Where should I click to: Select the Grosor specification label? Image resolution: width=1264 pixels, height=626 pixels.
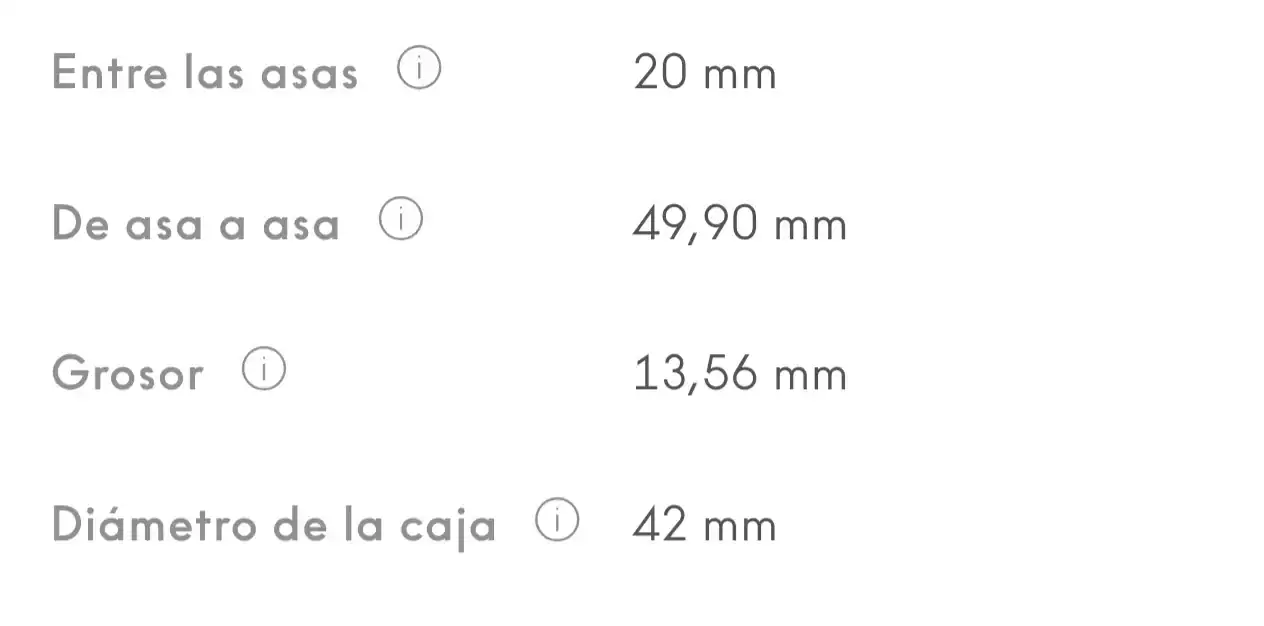click(127, 374)
